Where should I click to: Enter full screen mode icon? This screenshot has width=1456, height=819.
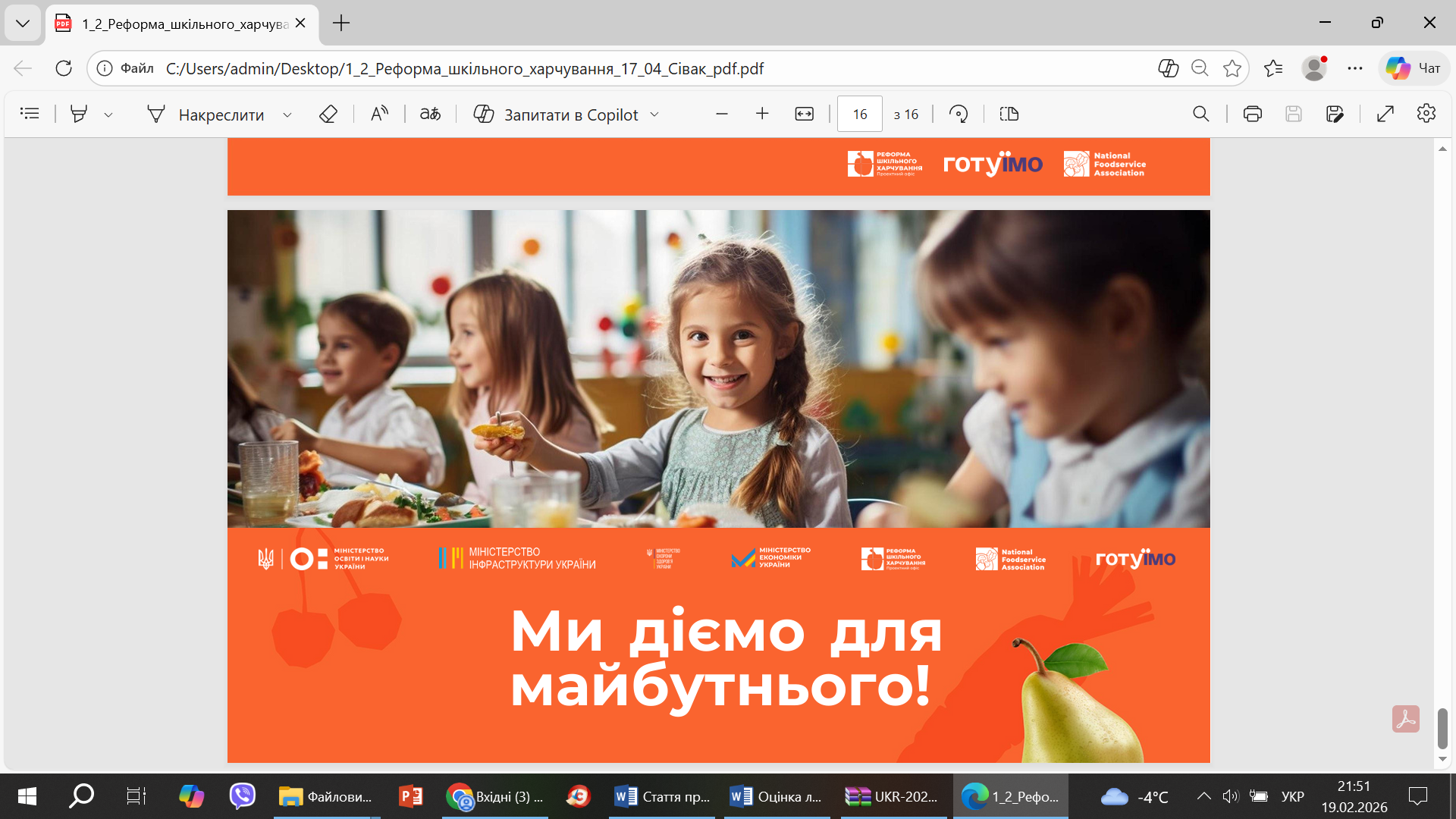click(1385, 114)
